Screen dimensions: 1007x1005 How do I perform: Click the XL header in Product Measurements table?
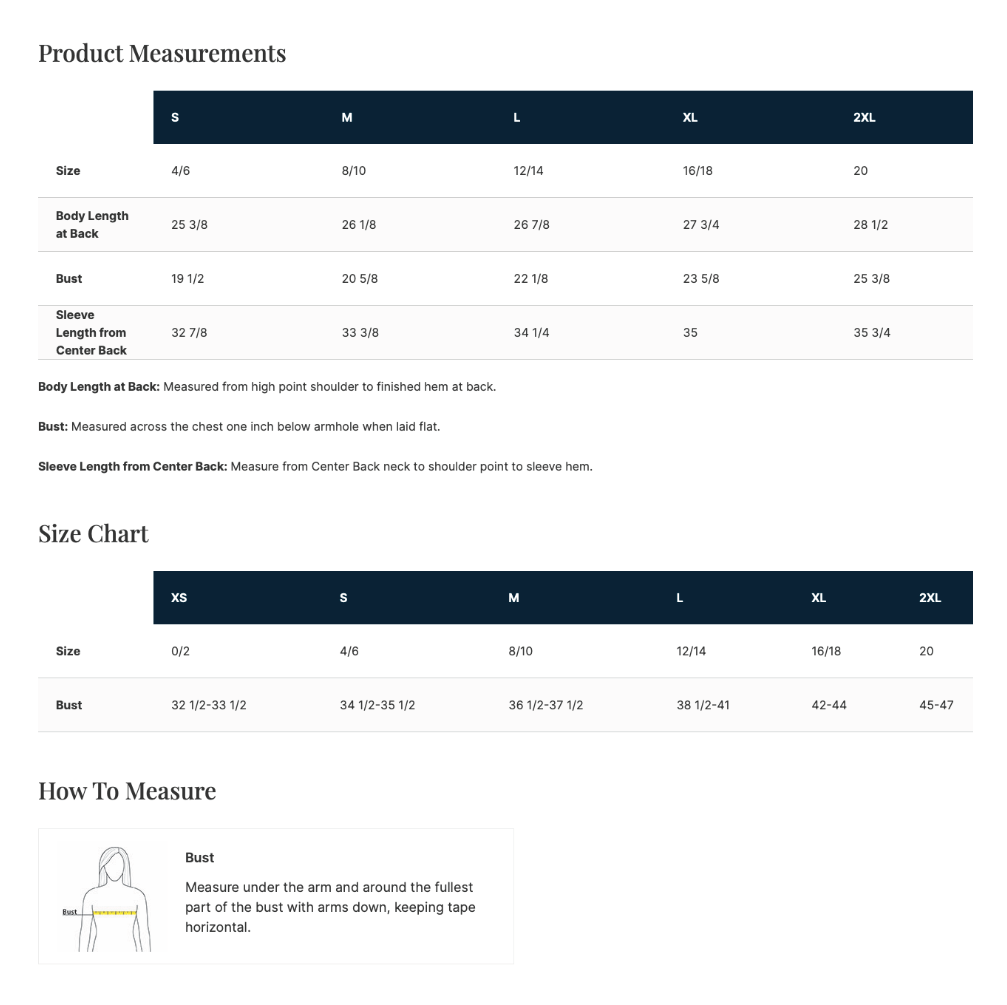pyautogui.click(x=690, y=118)
